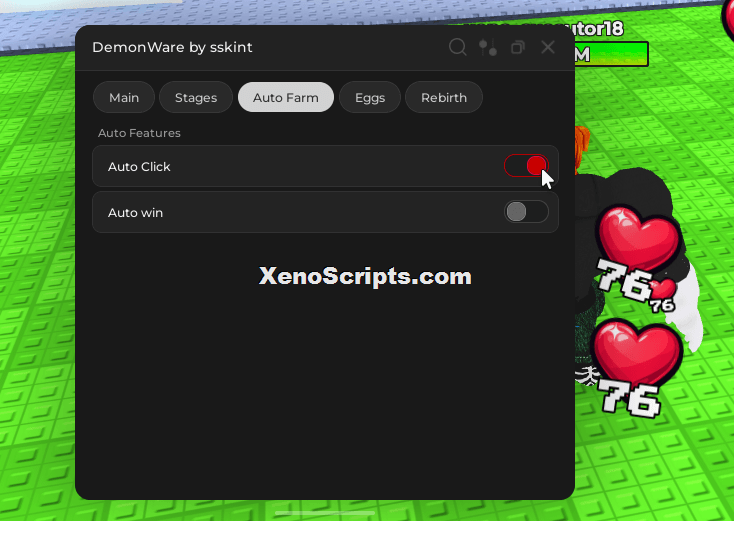734x551 pixels.
Task: Click the DemonWare by sskint title
Action: click(x=172, y=47)
